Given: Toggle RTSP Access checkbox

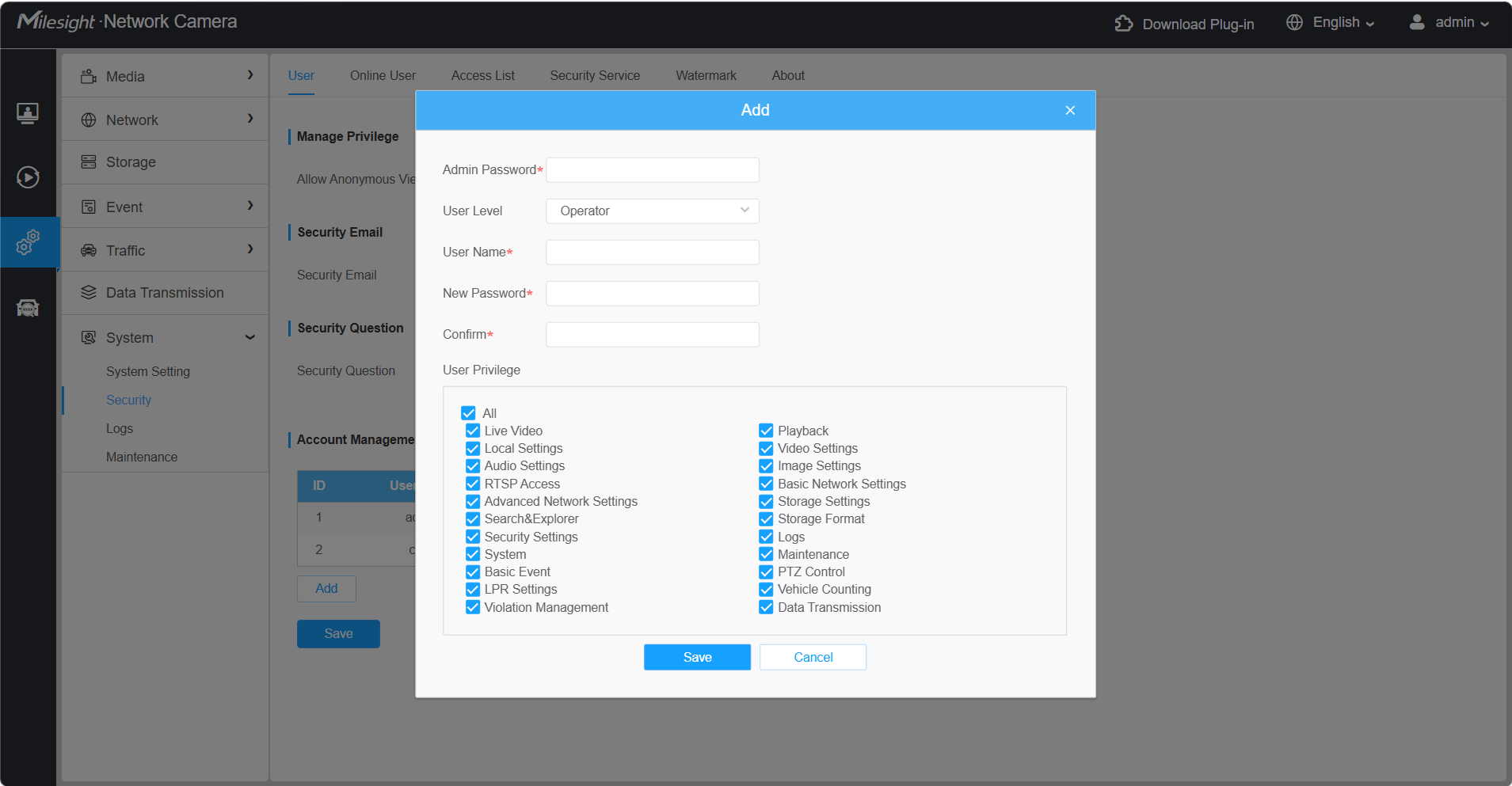Looking at the screenshot, I should pyautogui.click(x=473, y=484).
